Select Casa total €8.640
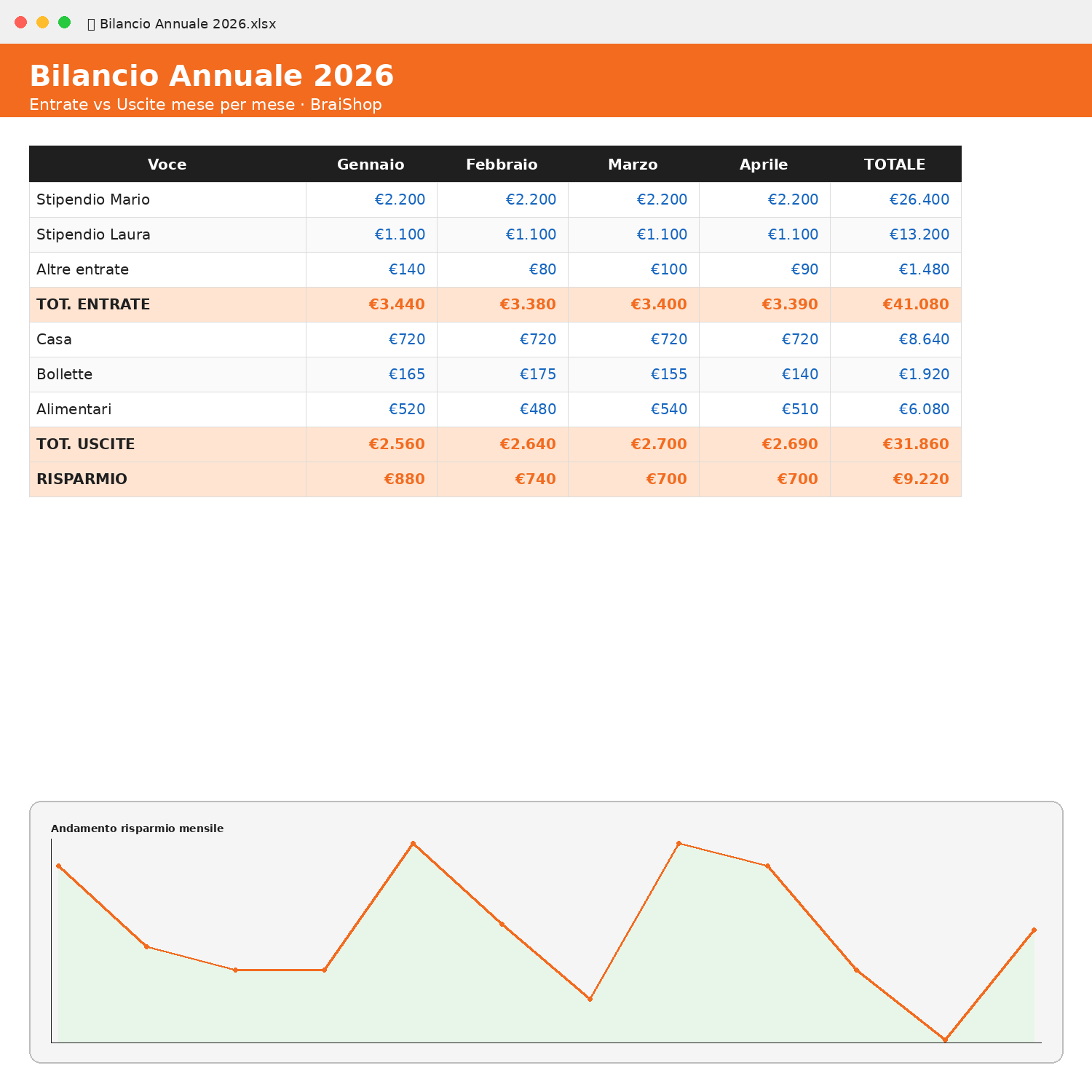1092x1092 pixels. tap(895, 339)
